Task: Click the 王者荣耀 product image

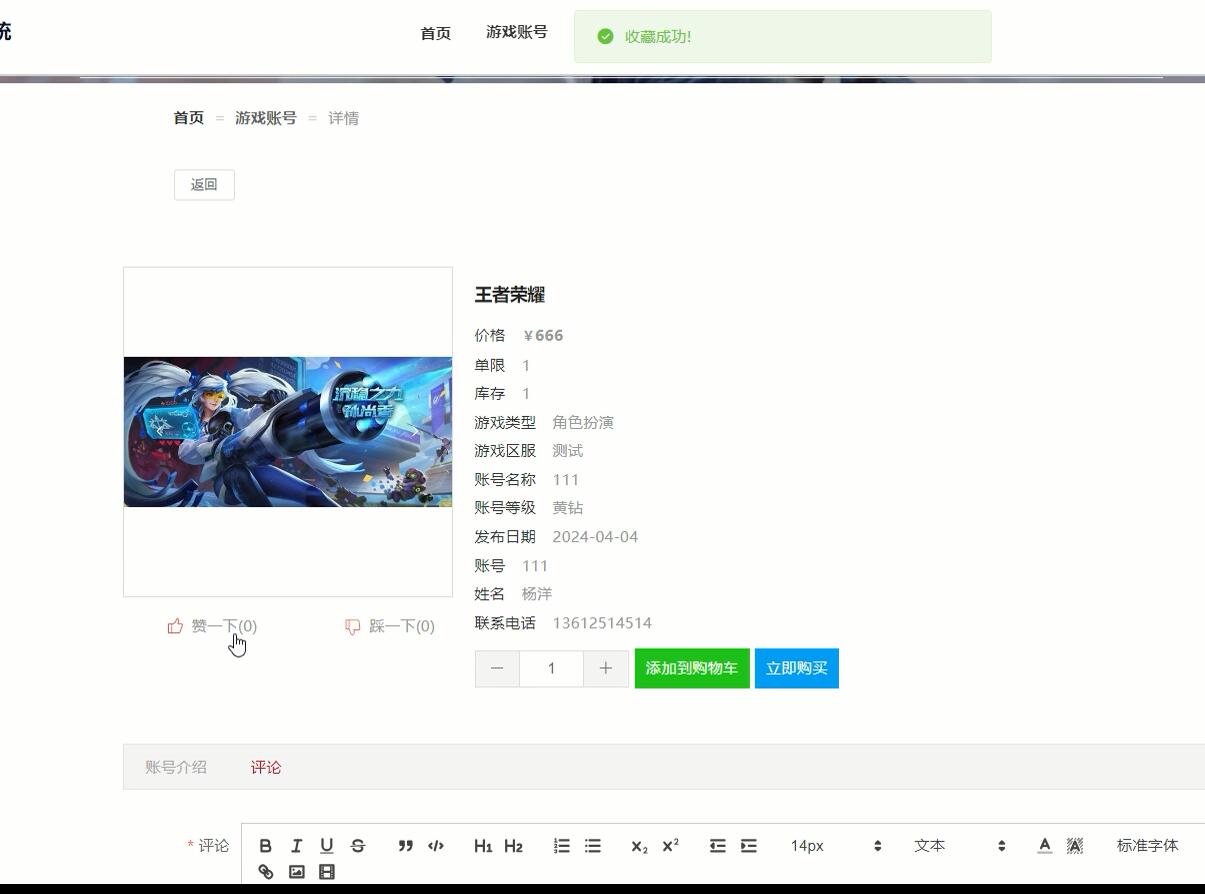Action: coord(288,432)
